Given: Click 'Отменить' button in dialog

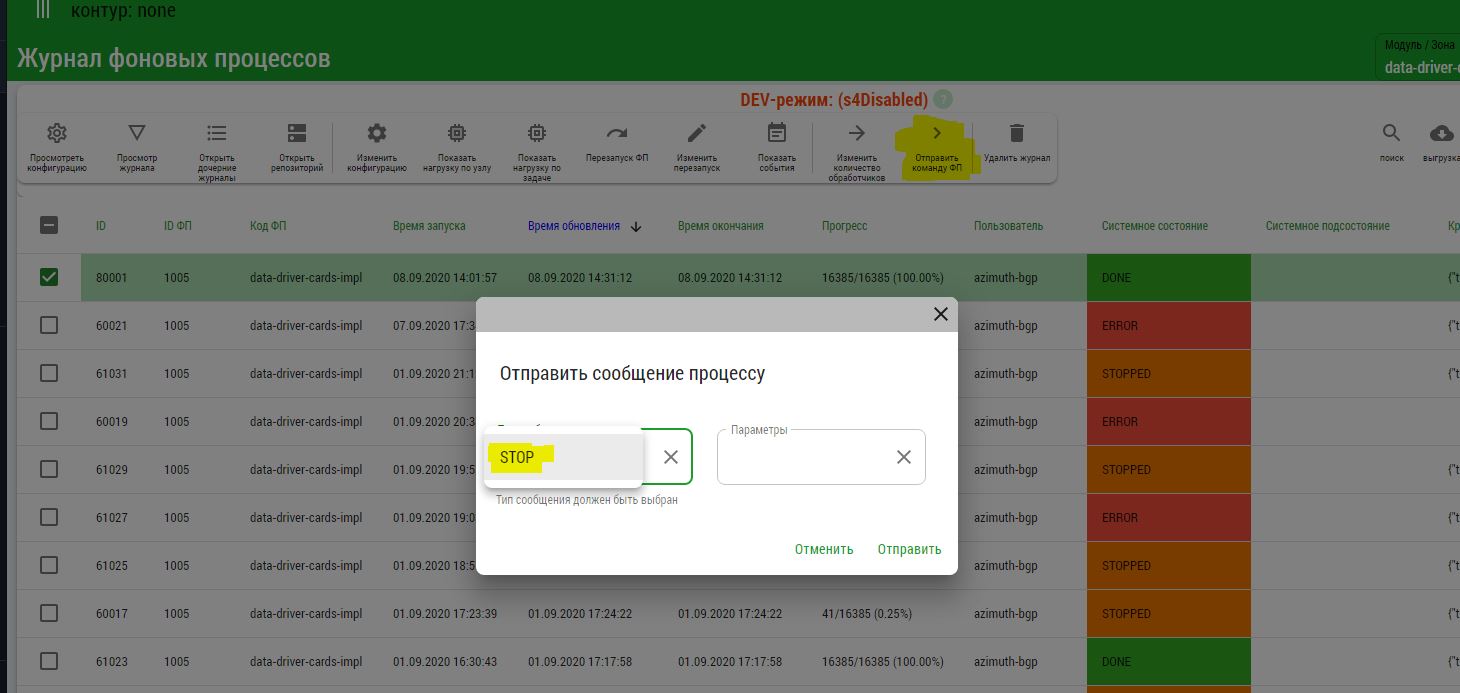Looking at the screenshot, I should point(824,549).
